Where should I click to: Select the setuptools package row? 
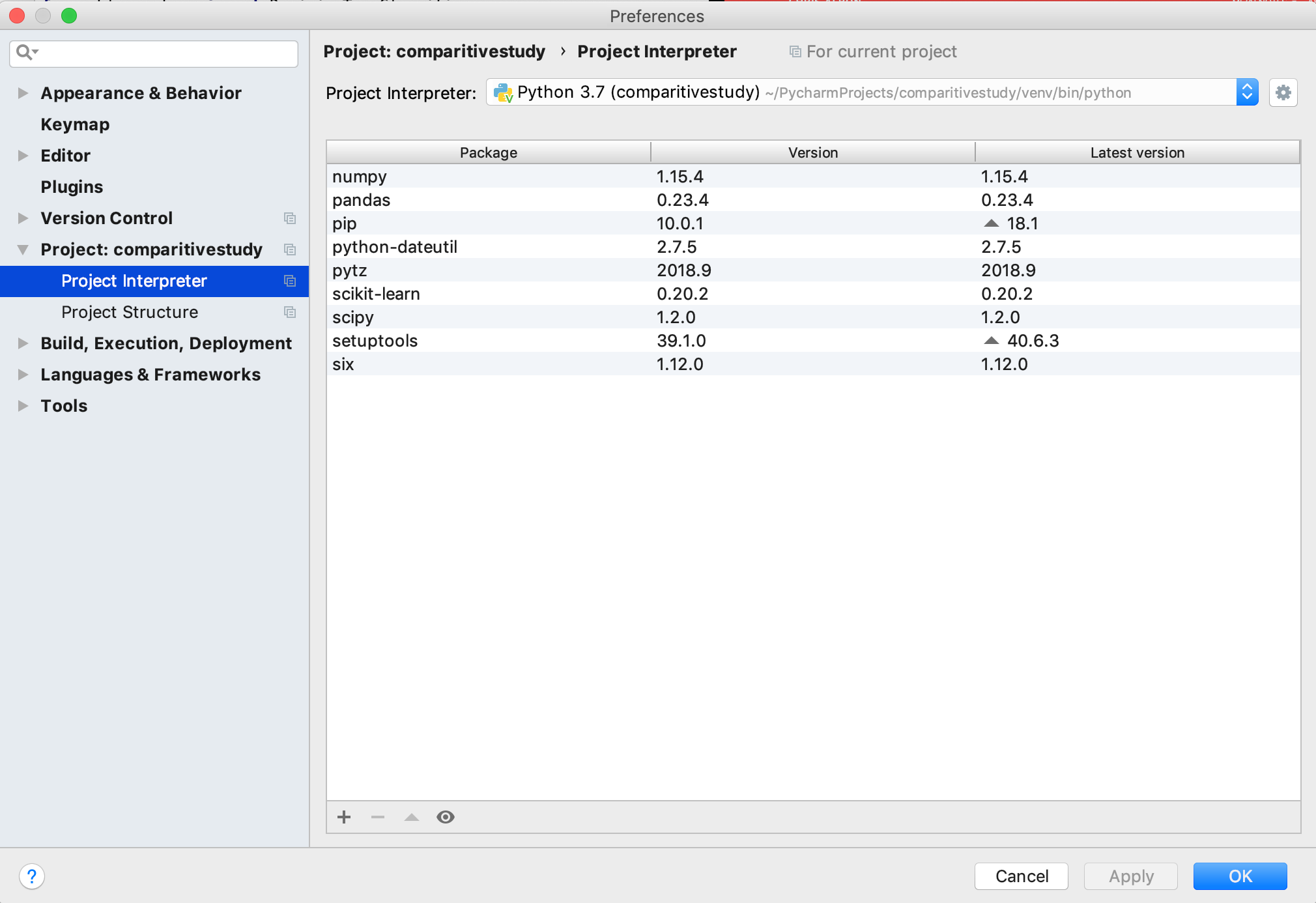tap(813, 341)
